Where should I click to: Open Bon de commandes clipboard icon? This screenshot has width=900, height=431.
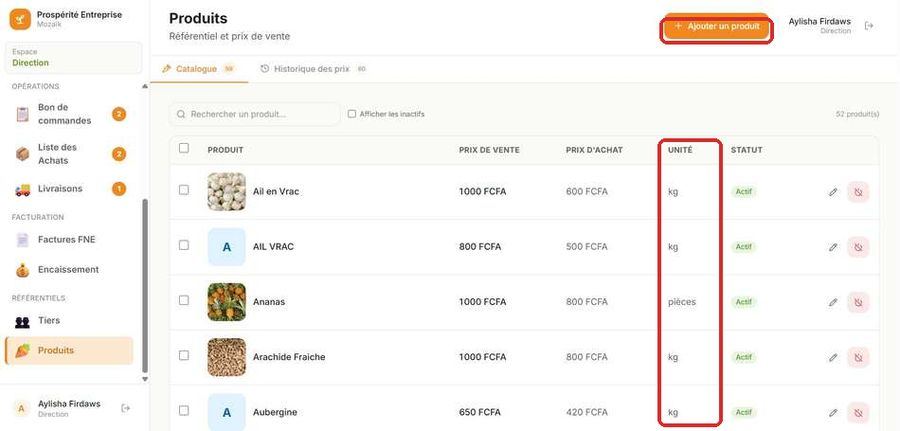coord(22,114)
